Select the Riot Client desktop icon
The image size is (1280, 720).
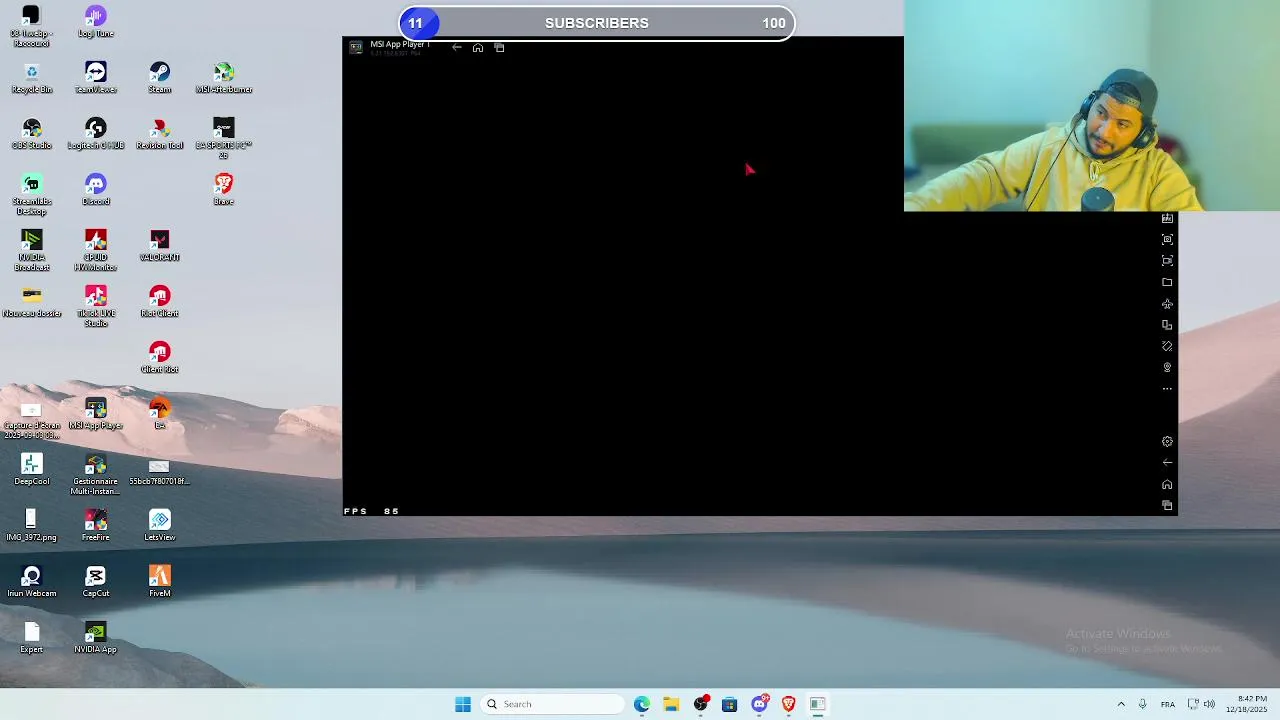160,302
